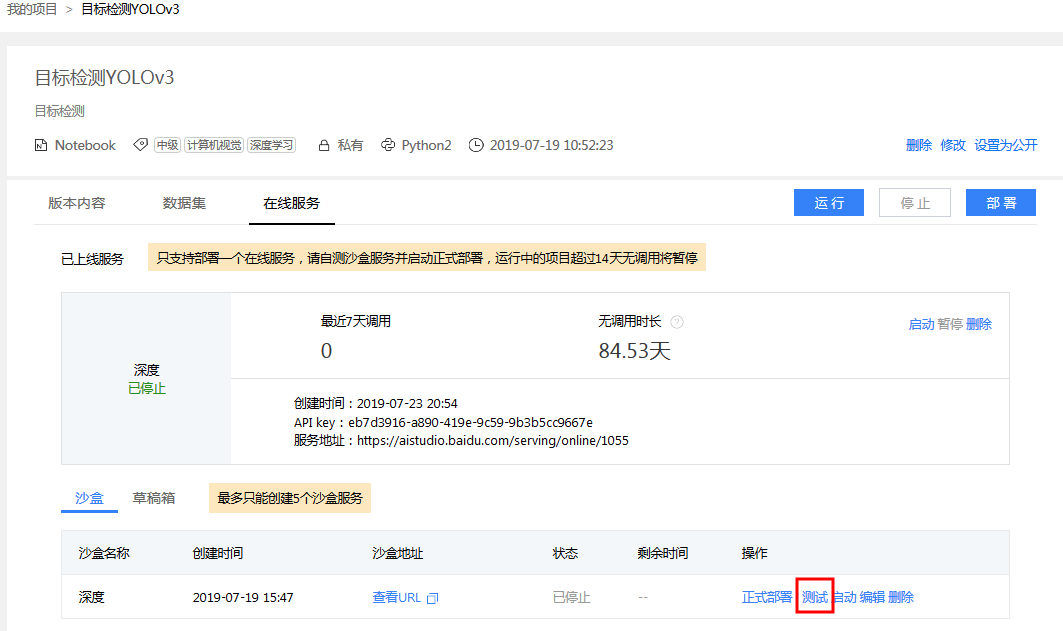1063x631 pixels.
Task: Click the 设置为公开 link
Action: tap(1005, 145)
